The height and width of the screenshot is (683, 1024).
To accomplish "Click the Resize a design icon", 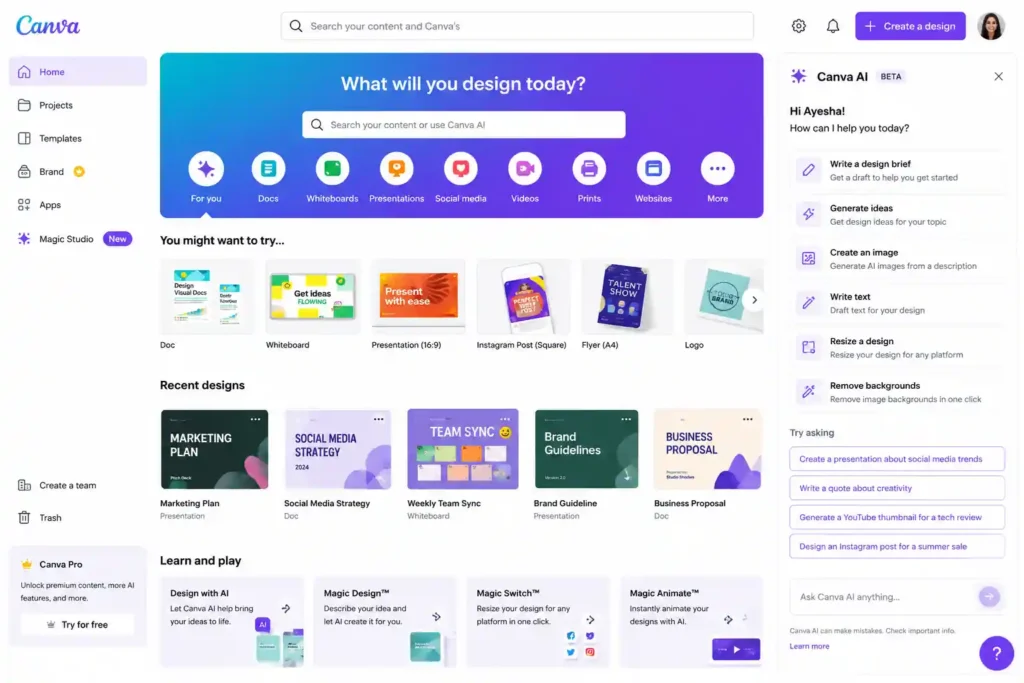I will tap(808, 347).
